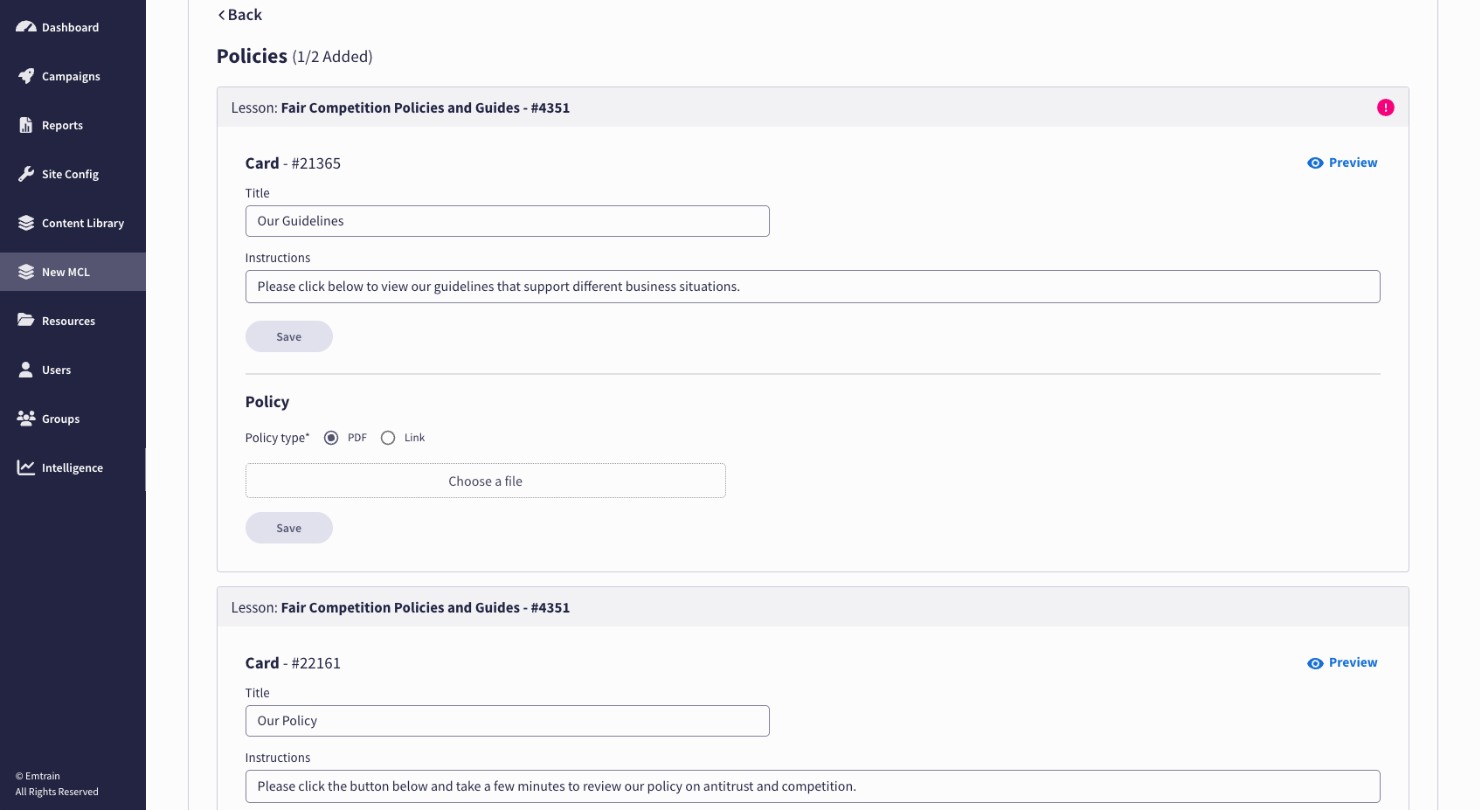
Task: Open Site Config wrench icon
Action: pyautogui.click(x=26, y=174)
